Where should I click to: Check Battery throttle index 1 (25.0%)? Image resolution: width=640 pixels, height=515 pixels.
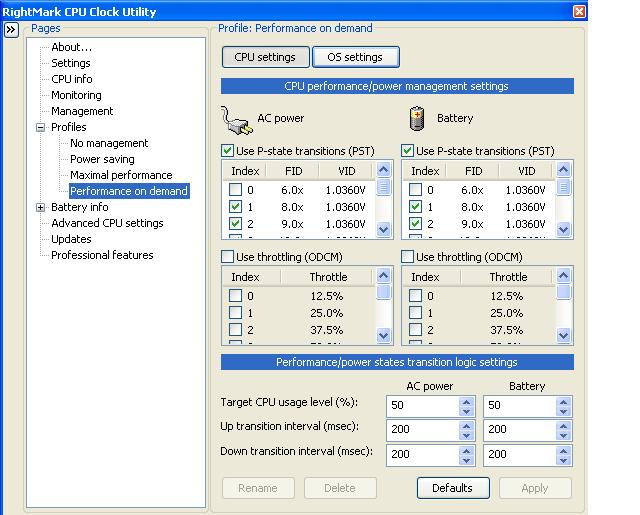(x=416, y=313)
